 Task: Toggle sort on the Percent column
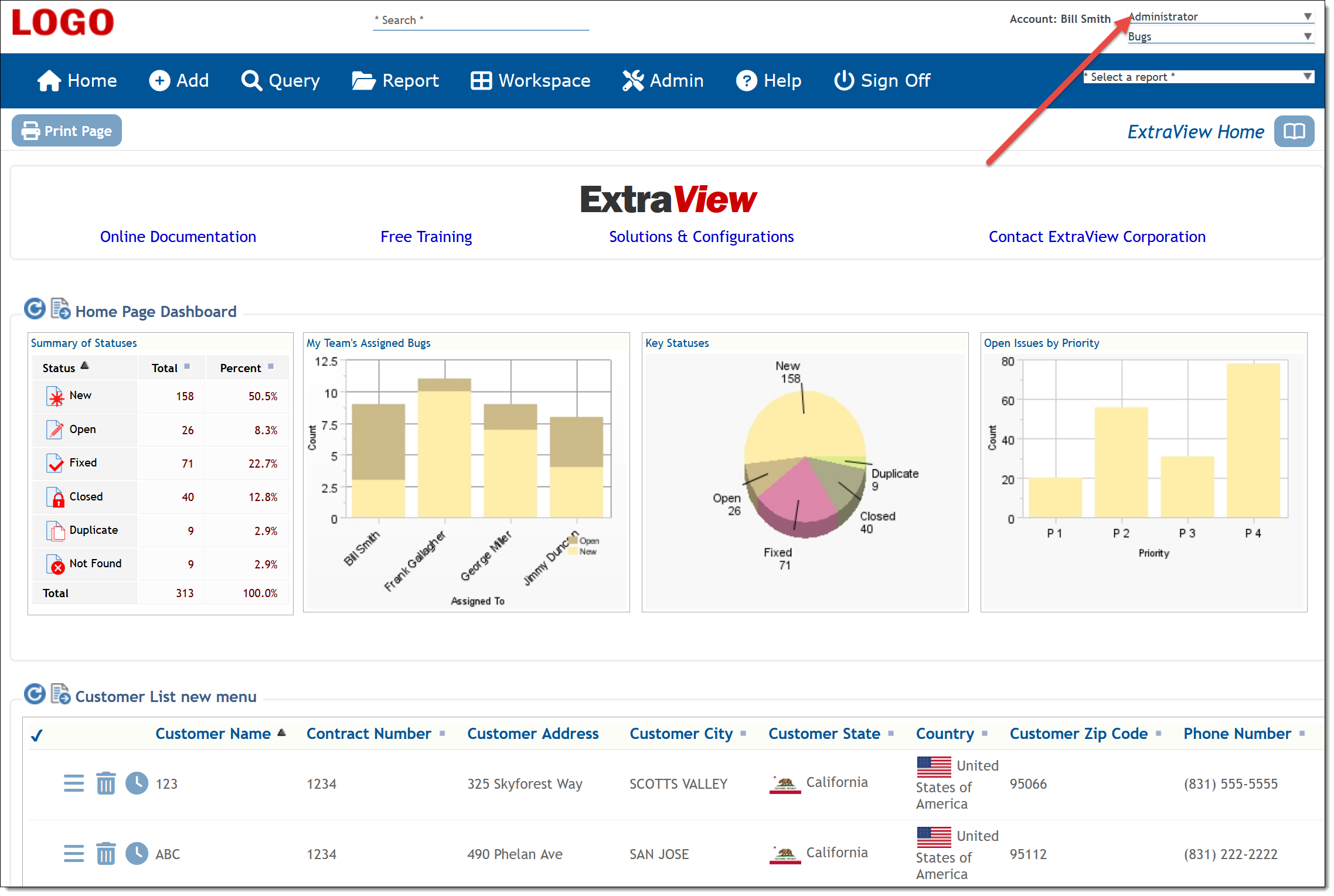pos(271,366)
